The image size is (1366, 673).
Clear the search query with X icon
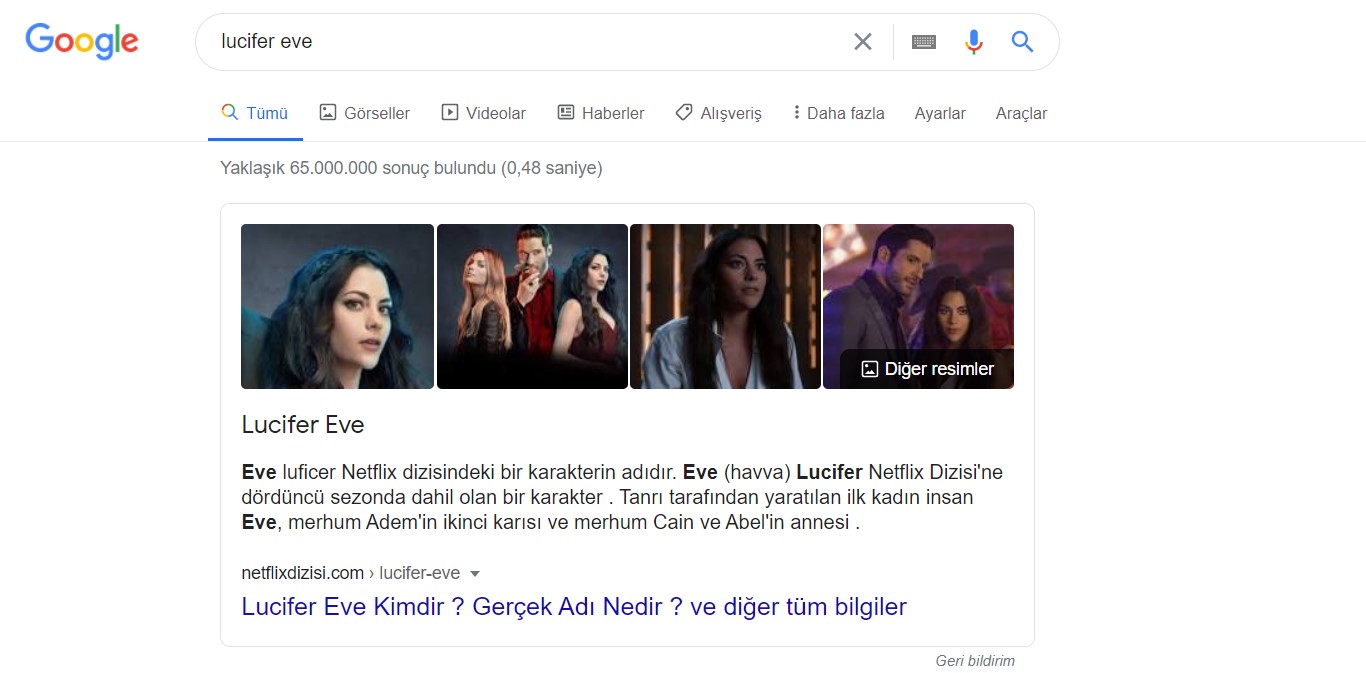(x=862, y=41)
